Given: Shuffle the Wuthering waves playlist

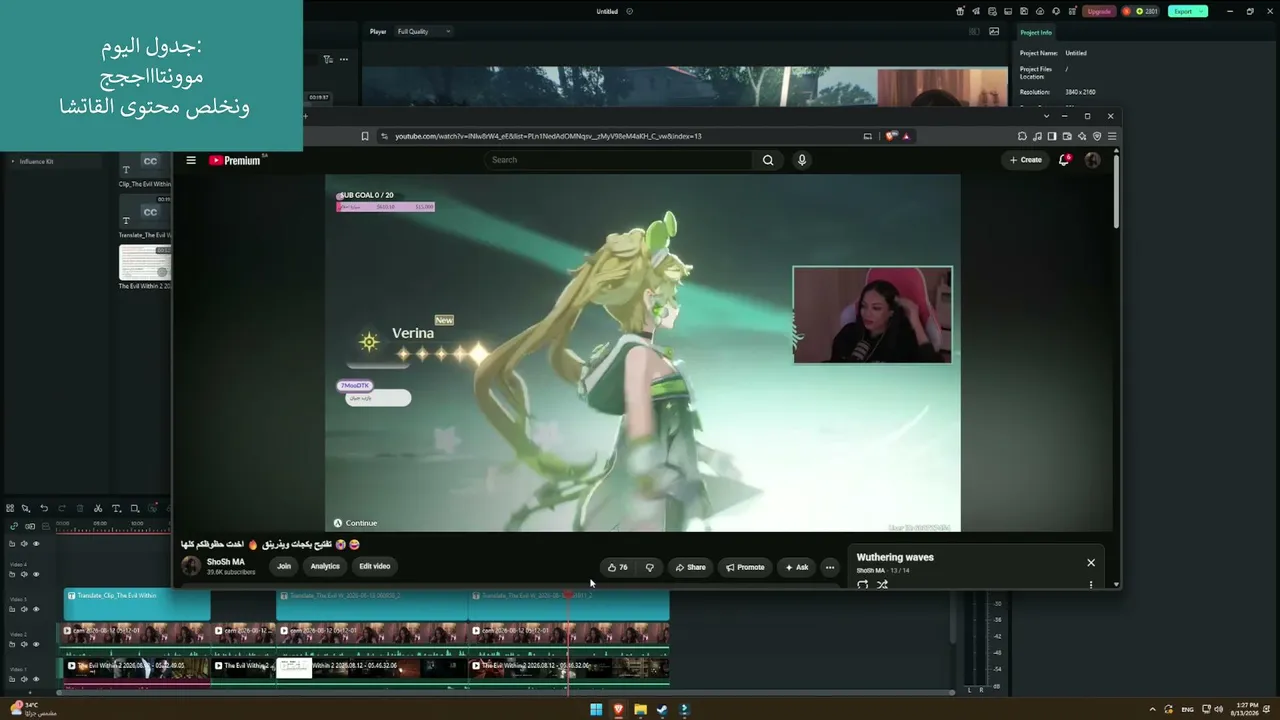Looking at the screenshot, I should pyautogui.click(x=882, y=585).
